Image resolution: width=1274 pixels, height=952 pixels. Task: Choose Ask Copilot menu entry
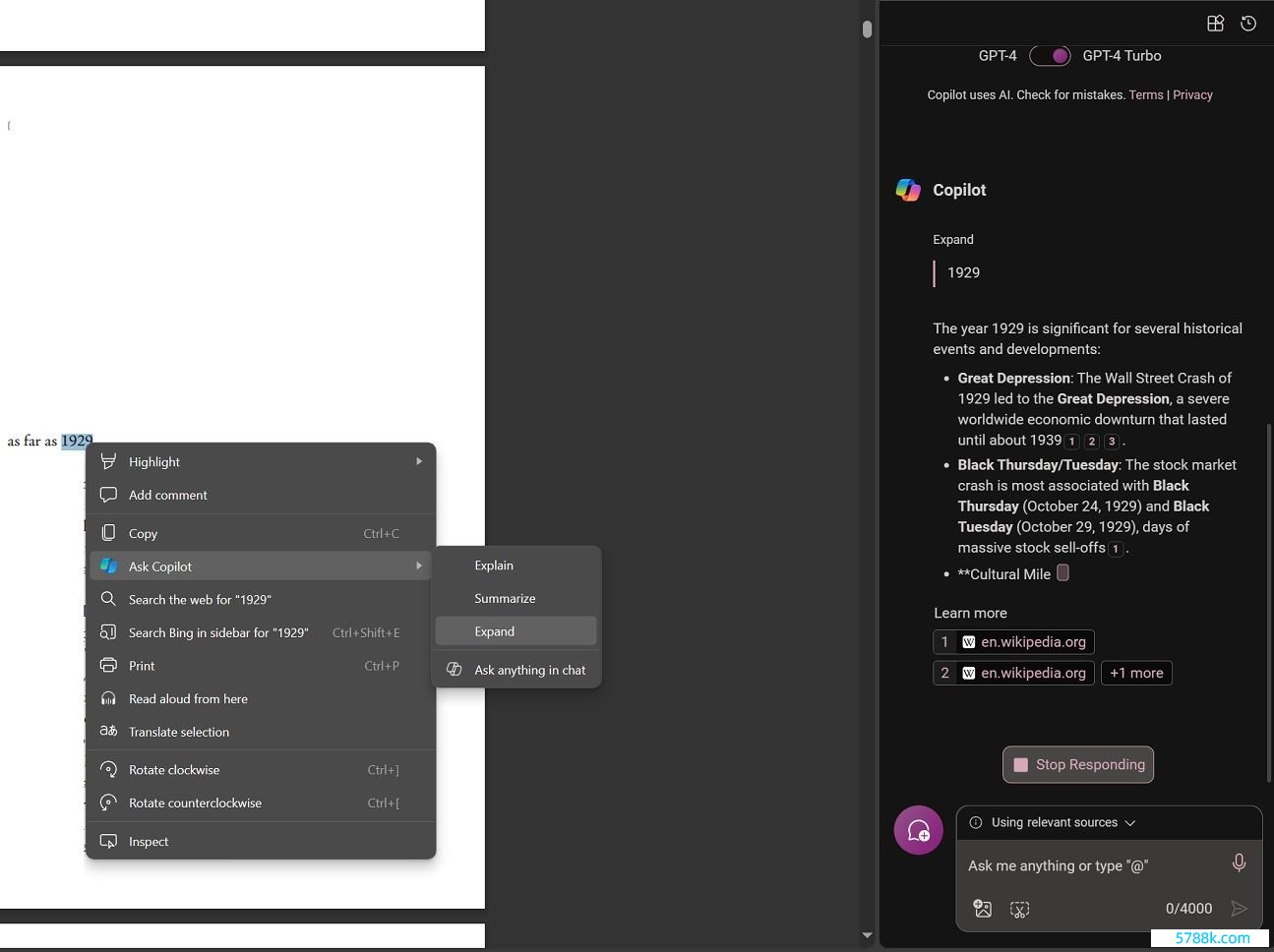click(x=261, y=566)
